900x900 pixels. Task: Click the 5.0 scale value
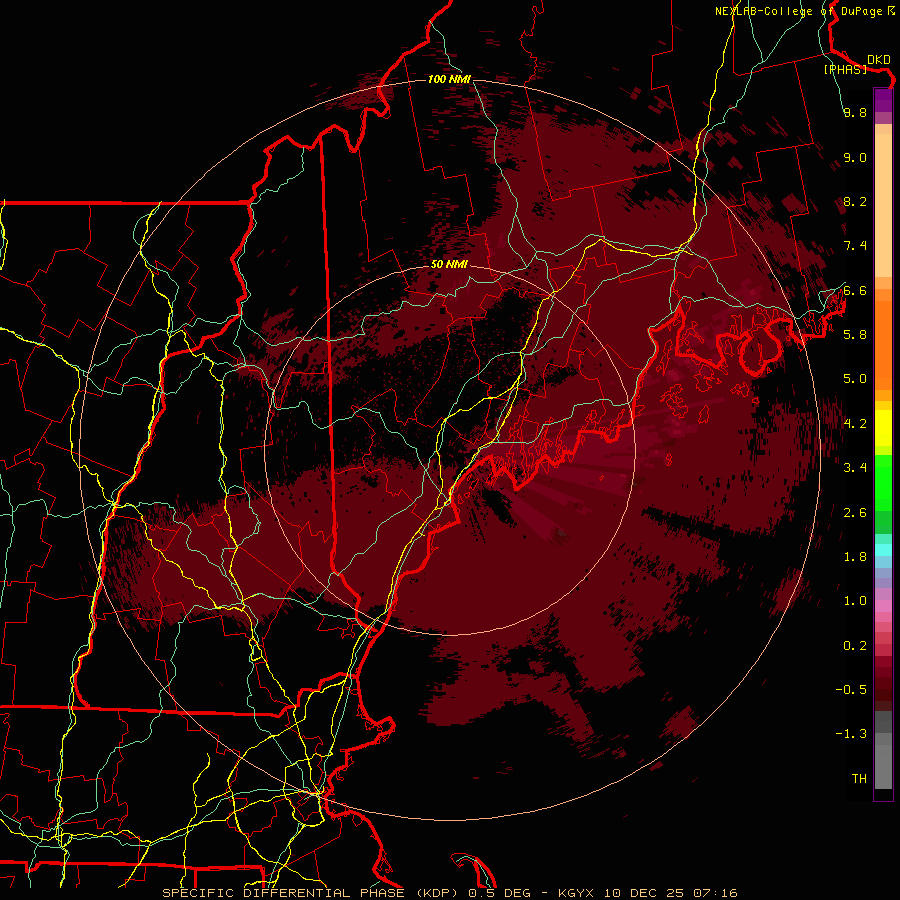point(855,379)
